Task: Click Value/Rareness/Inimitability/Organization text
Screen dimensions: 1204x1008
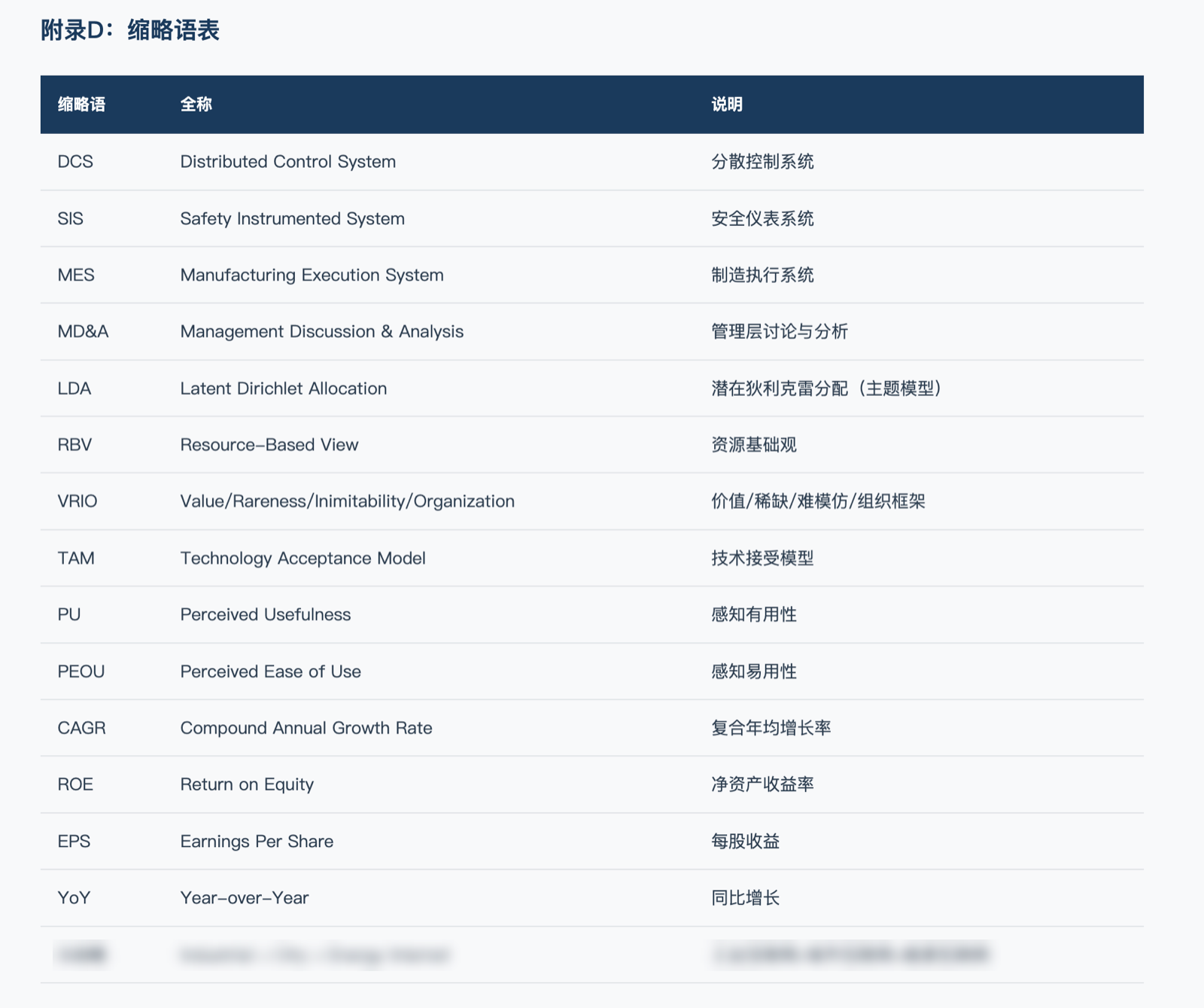Action: (x=348, y=501)
